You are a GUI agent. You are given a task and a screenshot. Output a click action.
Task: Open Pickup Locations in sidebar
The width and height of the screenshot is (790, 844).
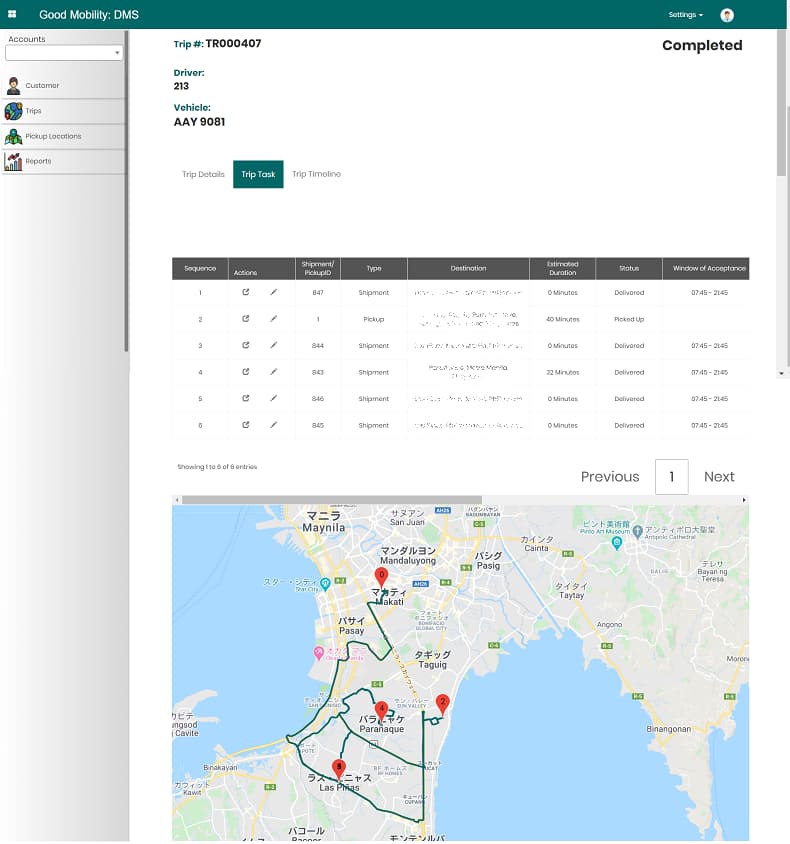53,136
